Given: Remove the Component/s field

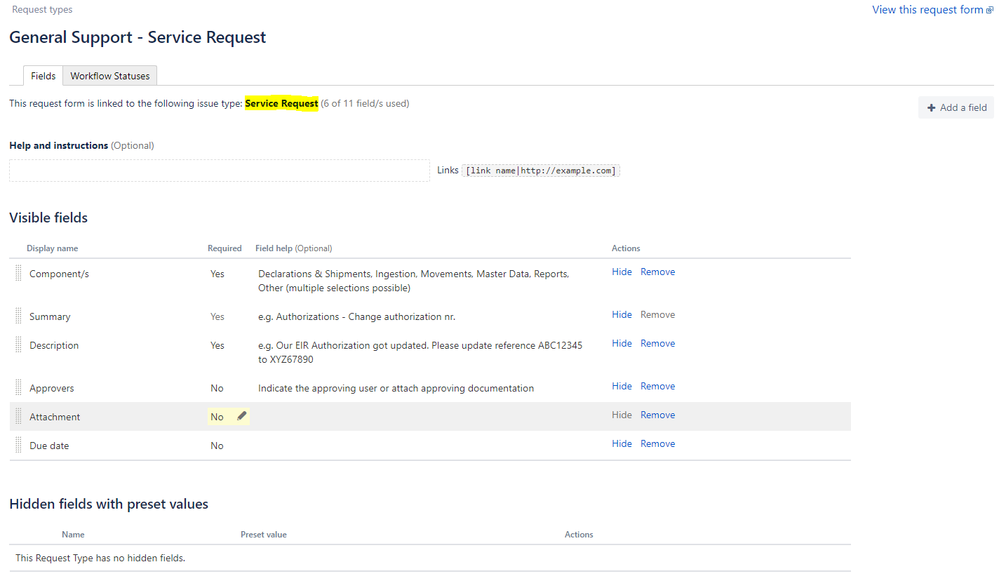Looking at the screenshot, I should coord(658,272).
